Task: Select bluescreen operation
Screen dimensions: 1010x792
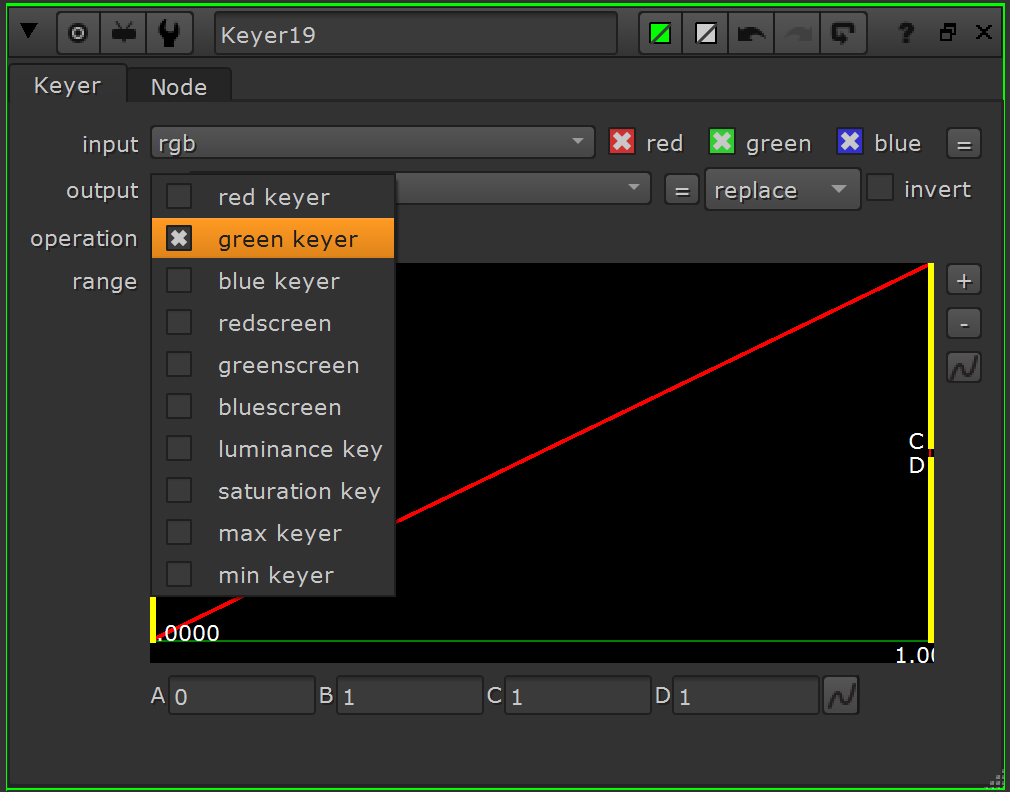Action: pos(273,407)
